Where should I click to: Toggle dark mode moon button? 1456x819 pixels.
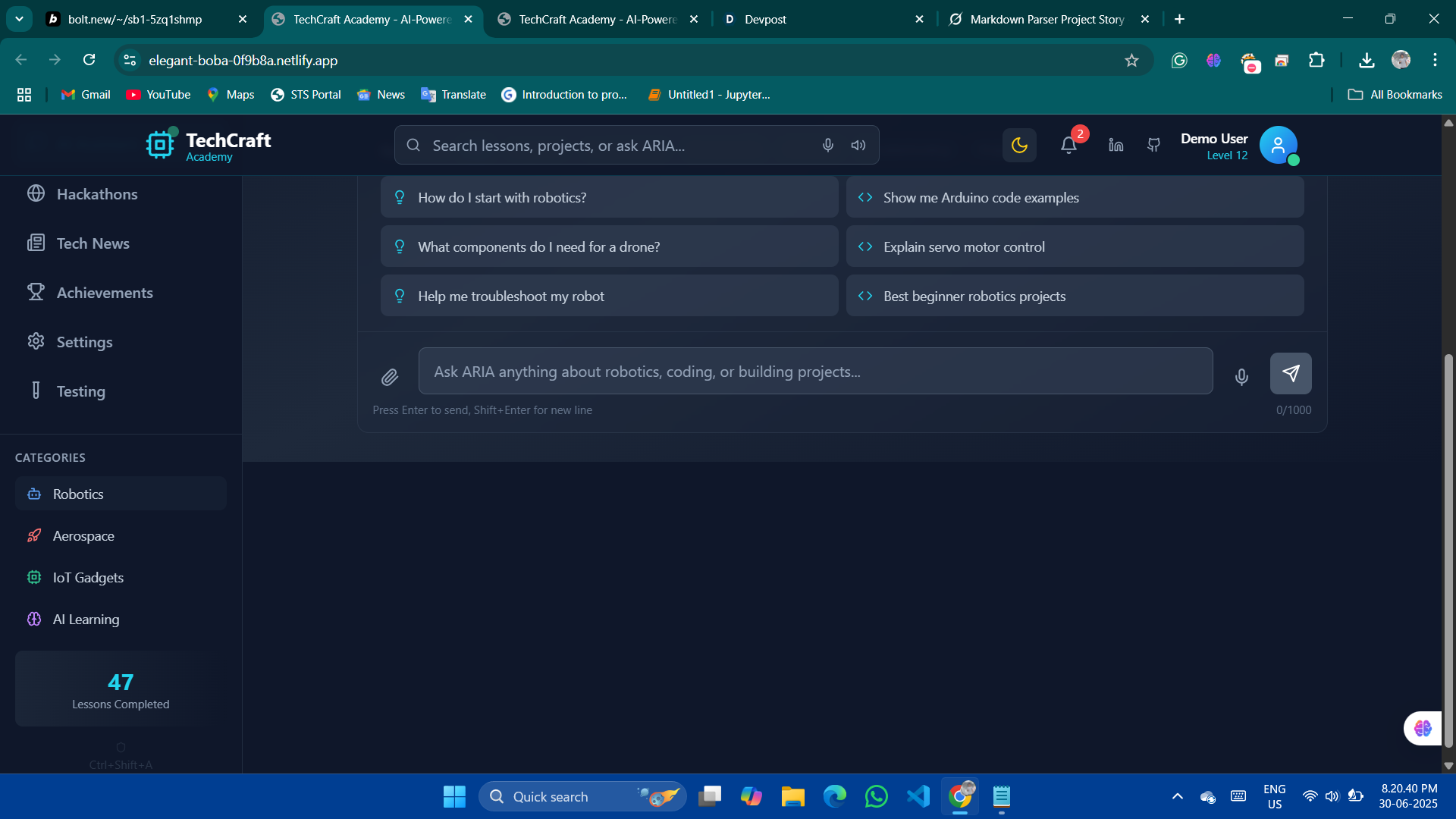click(1019, 145)
